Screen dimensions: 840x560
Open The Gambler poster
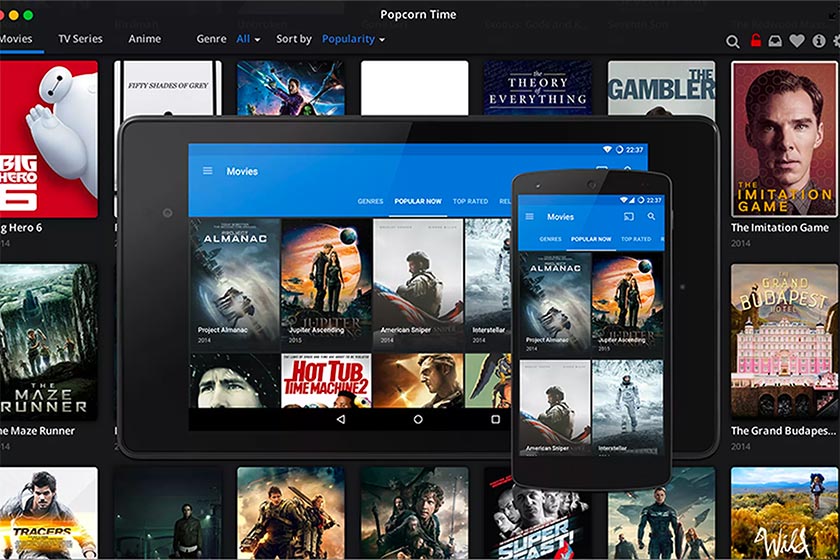pos(661,89)
